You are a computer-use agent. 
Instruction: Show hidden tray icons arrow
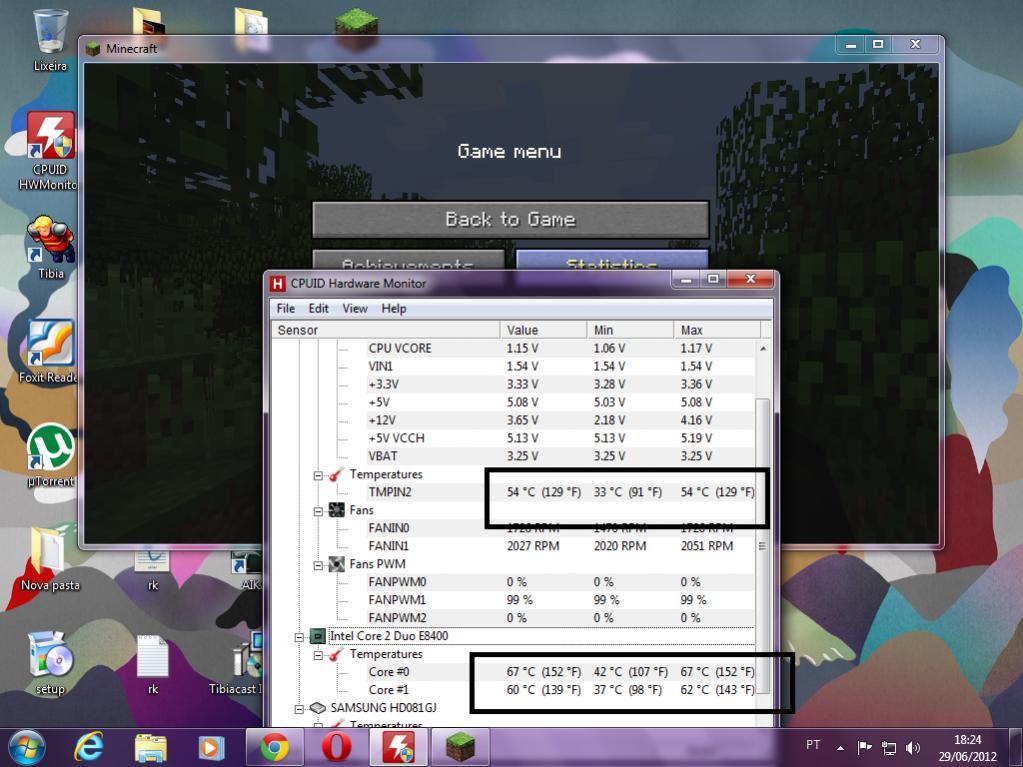click(841, 748)
